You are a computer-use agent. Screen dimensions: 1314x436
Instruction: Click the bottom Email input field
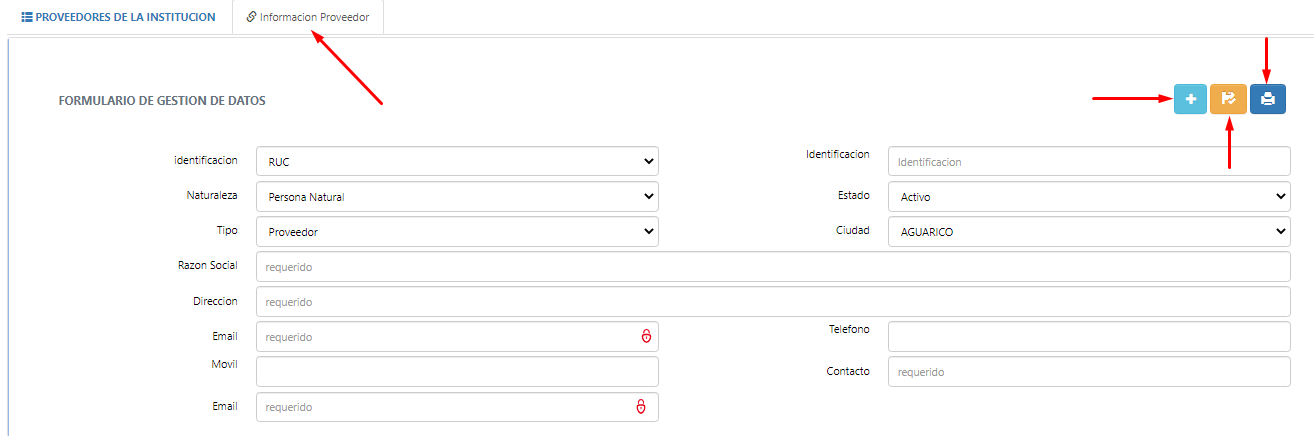click(x=457, y=407)
